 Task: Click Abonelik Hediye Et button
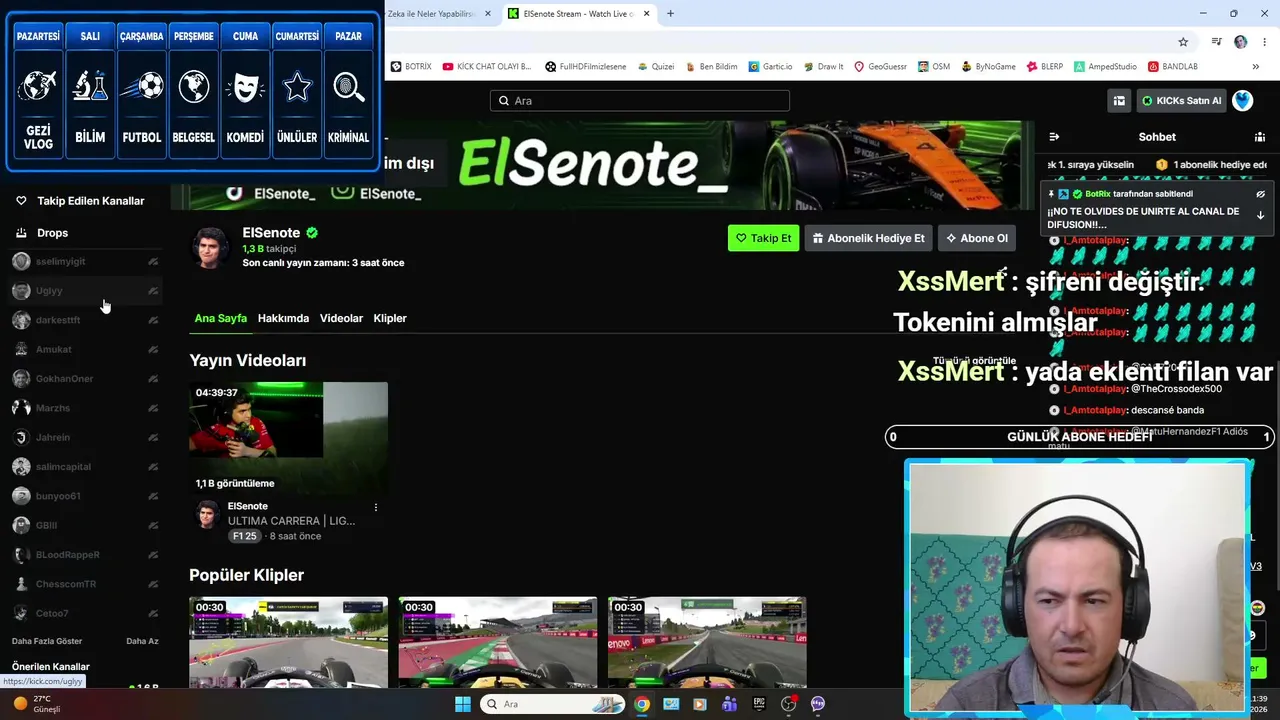tap(867, 238)
